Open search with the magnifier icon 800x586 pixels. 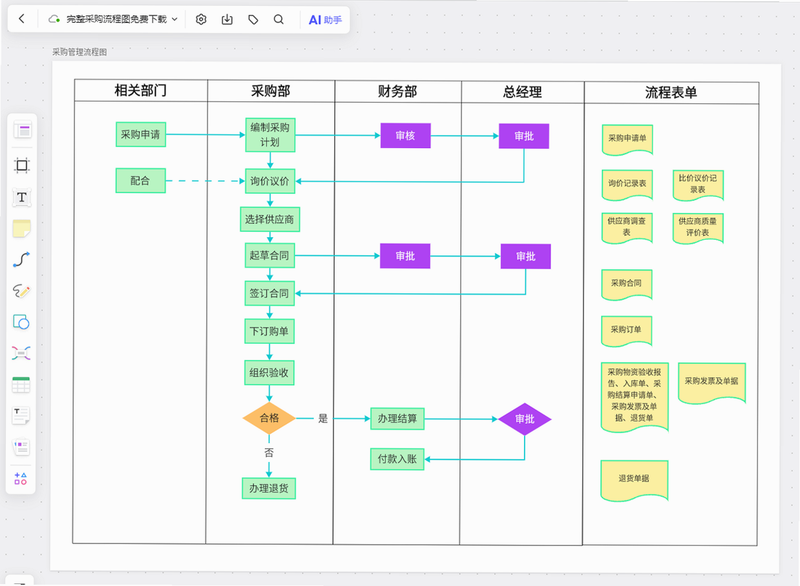(x=279, y=19)
